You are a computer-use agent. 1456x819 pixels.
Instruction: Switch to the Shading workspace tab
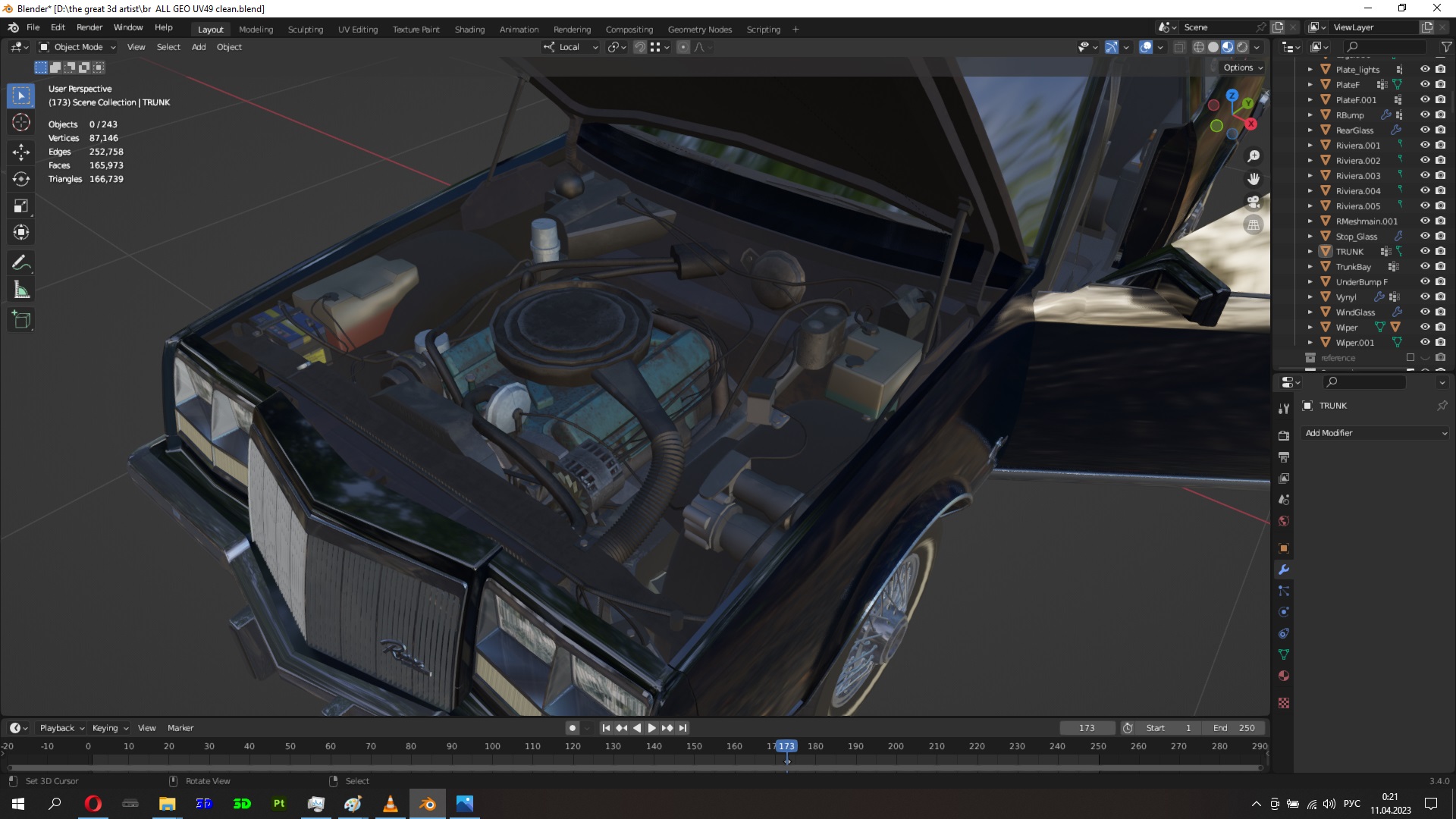[469, 30]
